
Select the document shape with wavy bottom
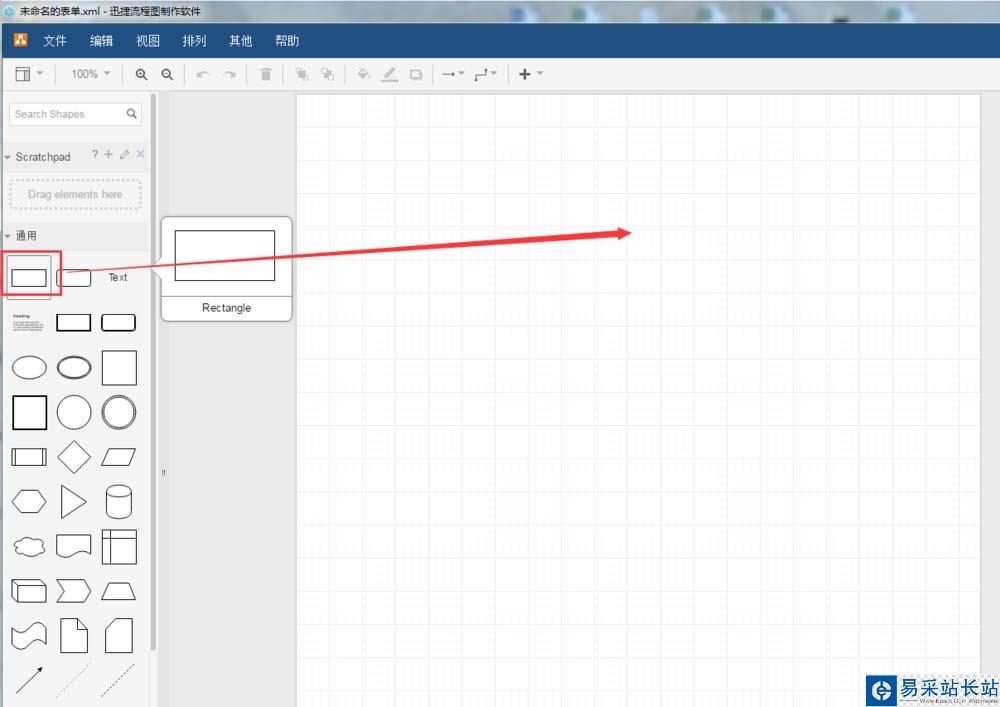coord(74,546)
